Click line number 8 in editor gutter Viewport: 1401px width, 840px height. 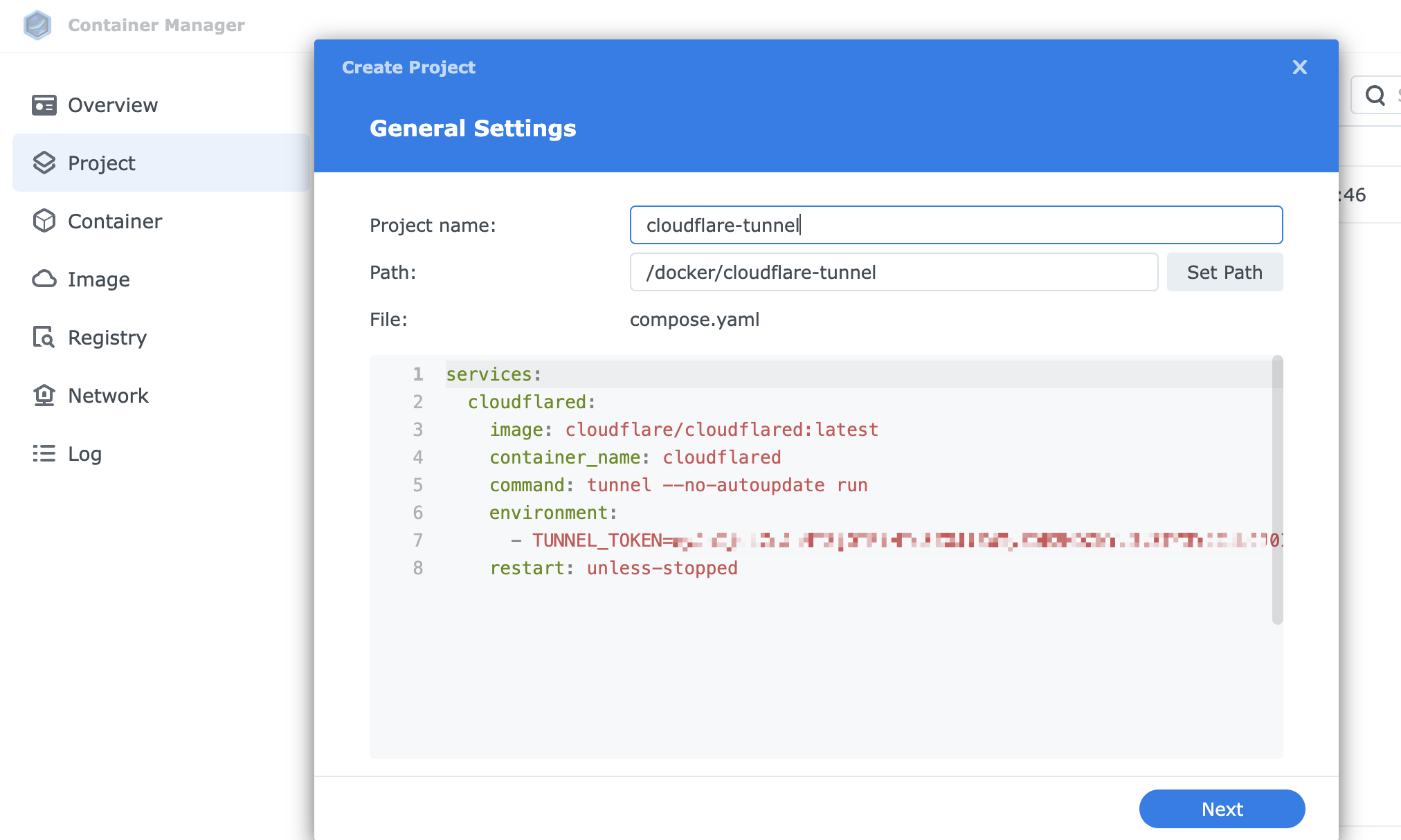pyautogui.click(x=418, y=568)
